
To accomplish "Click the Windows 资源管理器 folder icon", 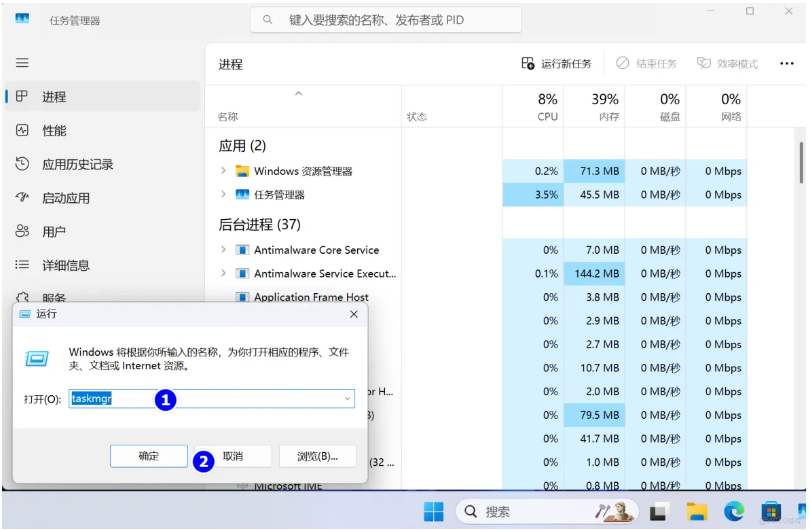I will click(x=242, y=170).
